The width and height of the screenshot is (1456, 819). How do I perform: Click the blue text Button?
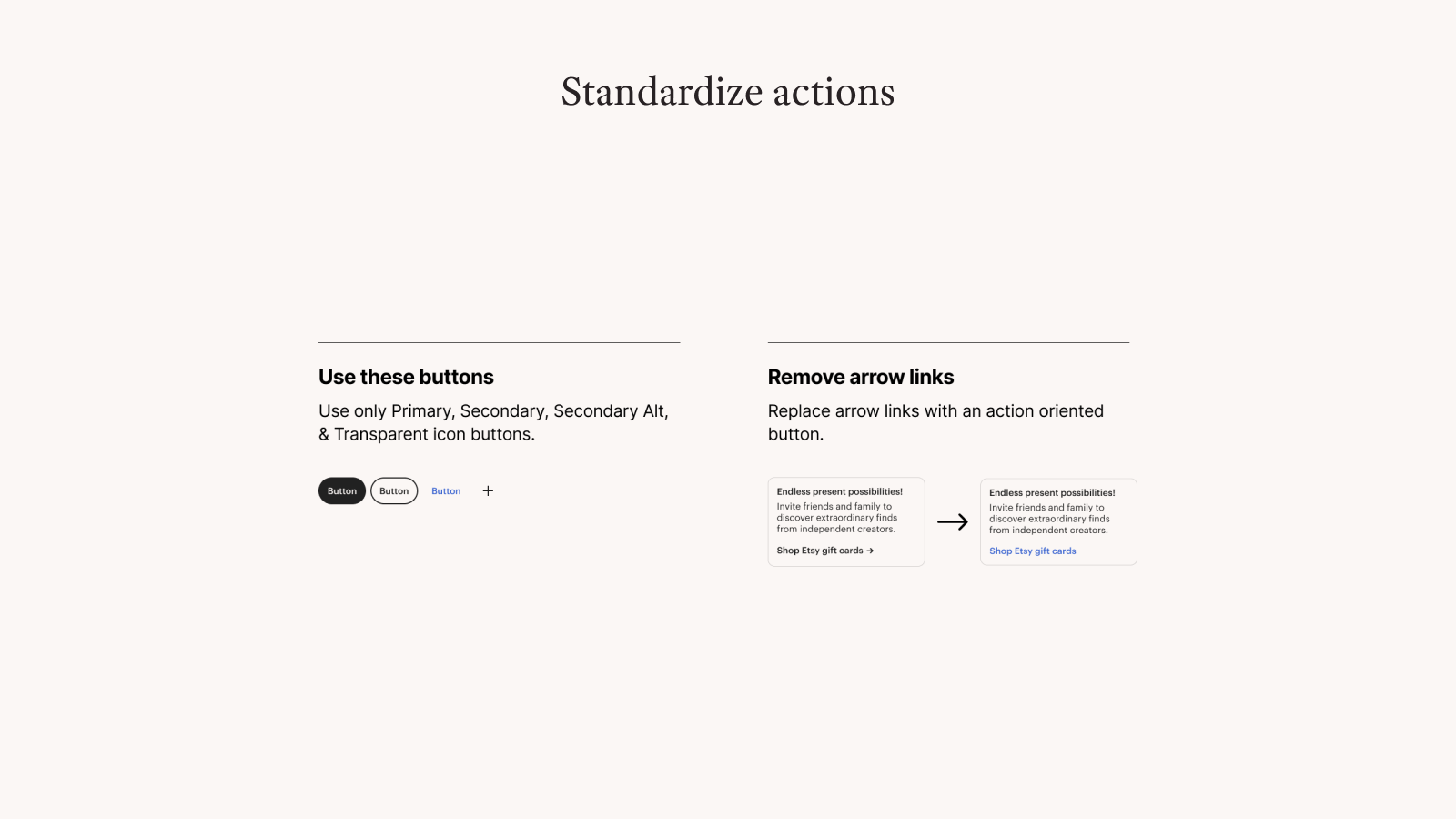point(446,491)
